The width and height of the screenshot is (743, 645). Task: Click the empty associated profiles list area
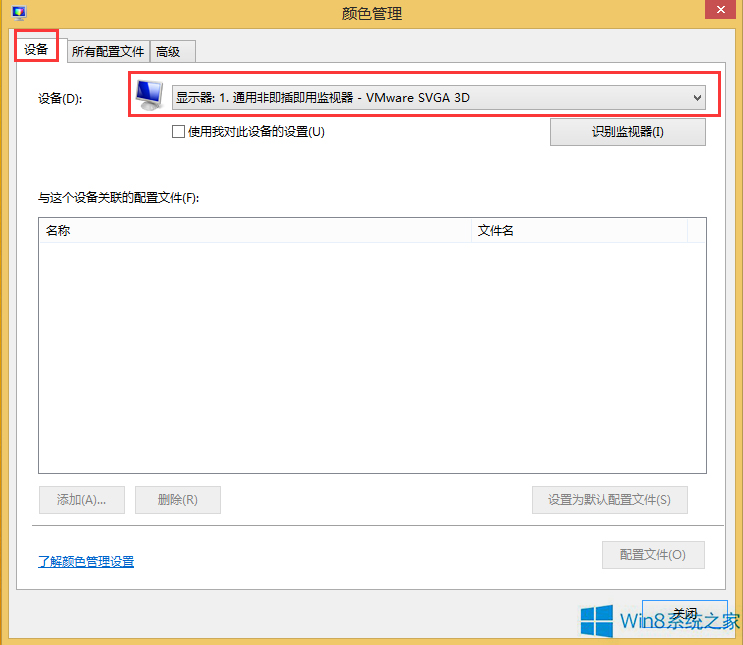[x=372, y=357]
